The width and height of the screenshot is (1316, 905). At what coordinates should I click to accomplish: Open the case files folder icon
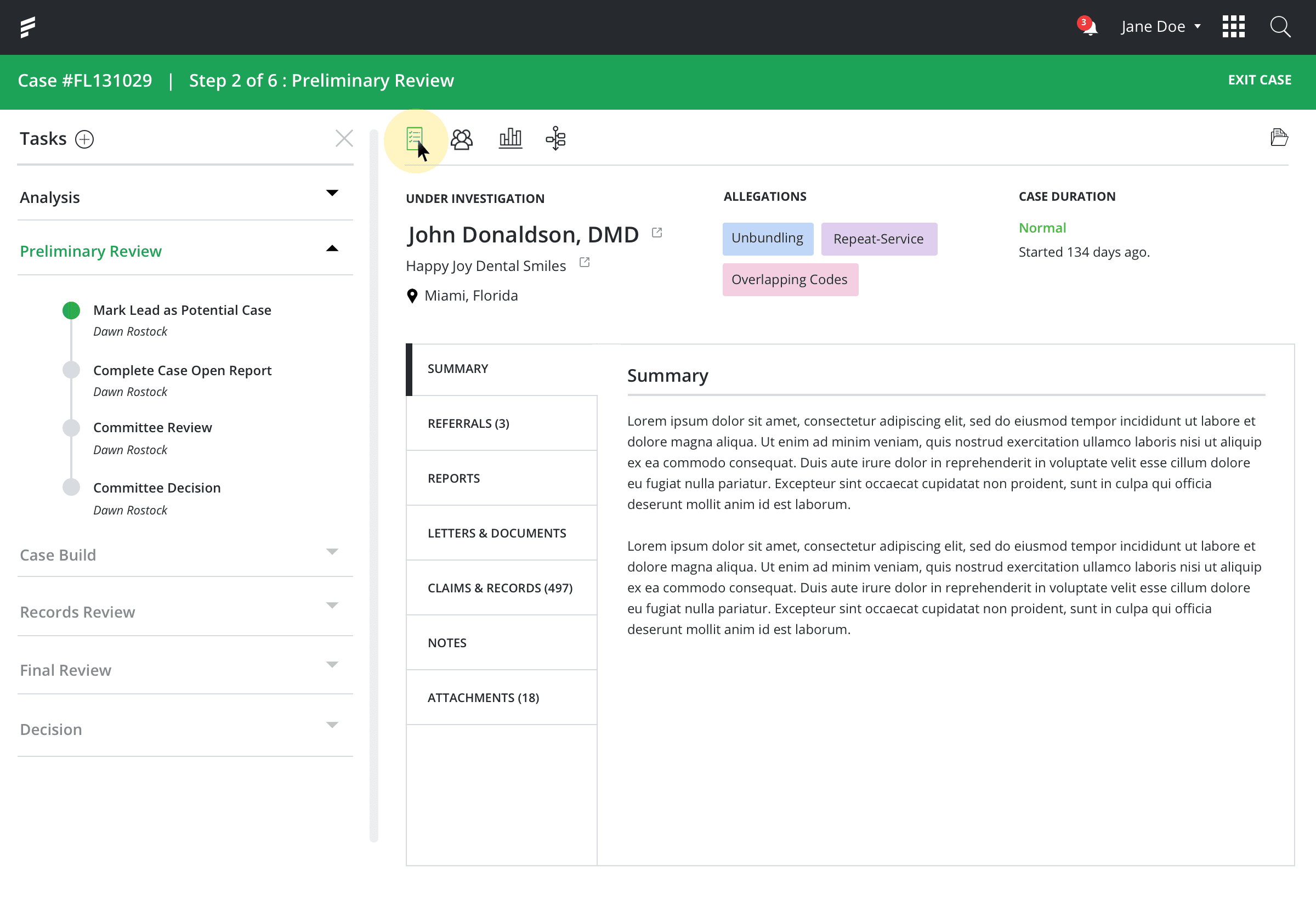pos(1279,138)
